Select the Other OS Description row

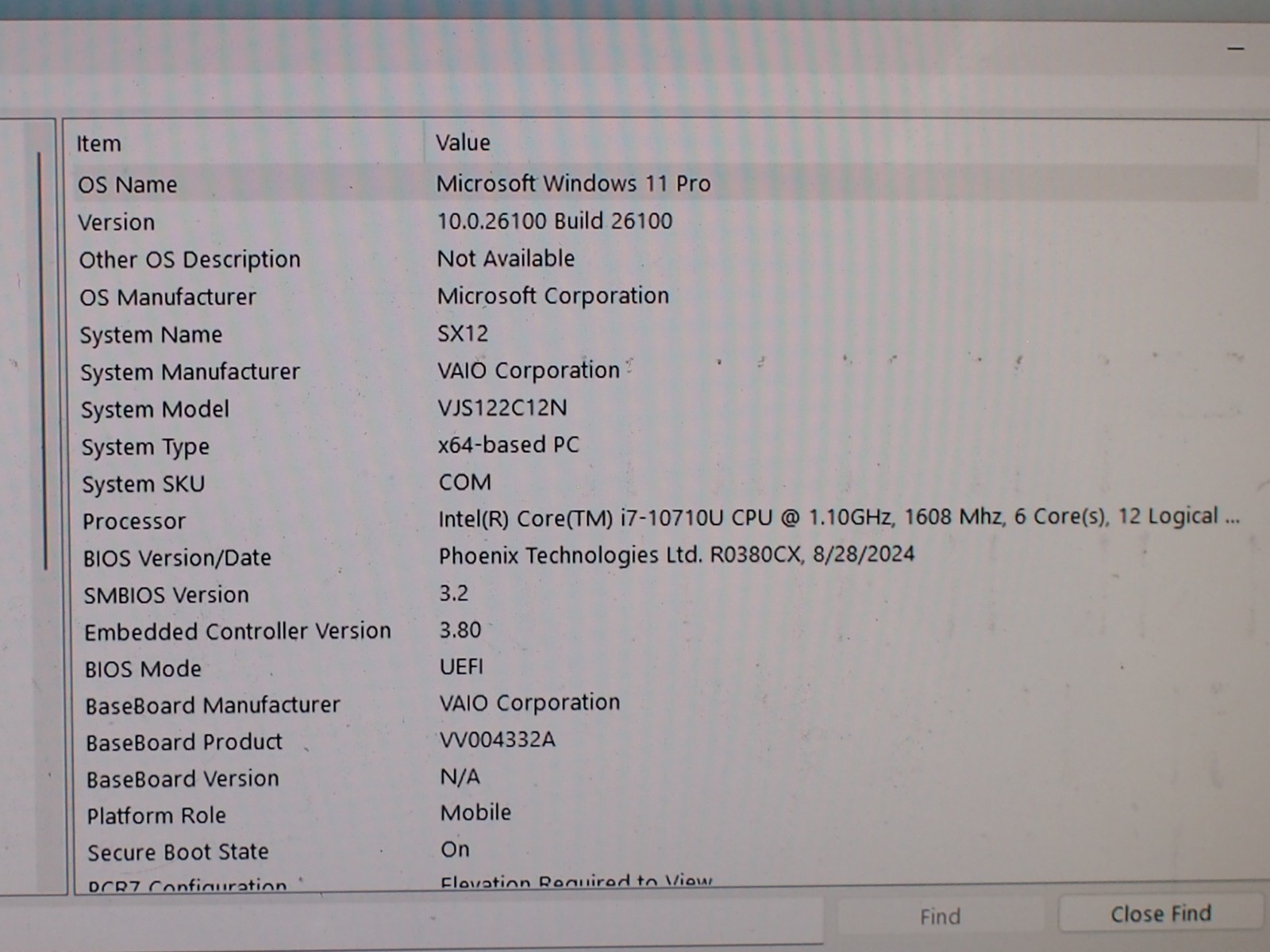tap(665, 259)
